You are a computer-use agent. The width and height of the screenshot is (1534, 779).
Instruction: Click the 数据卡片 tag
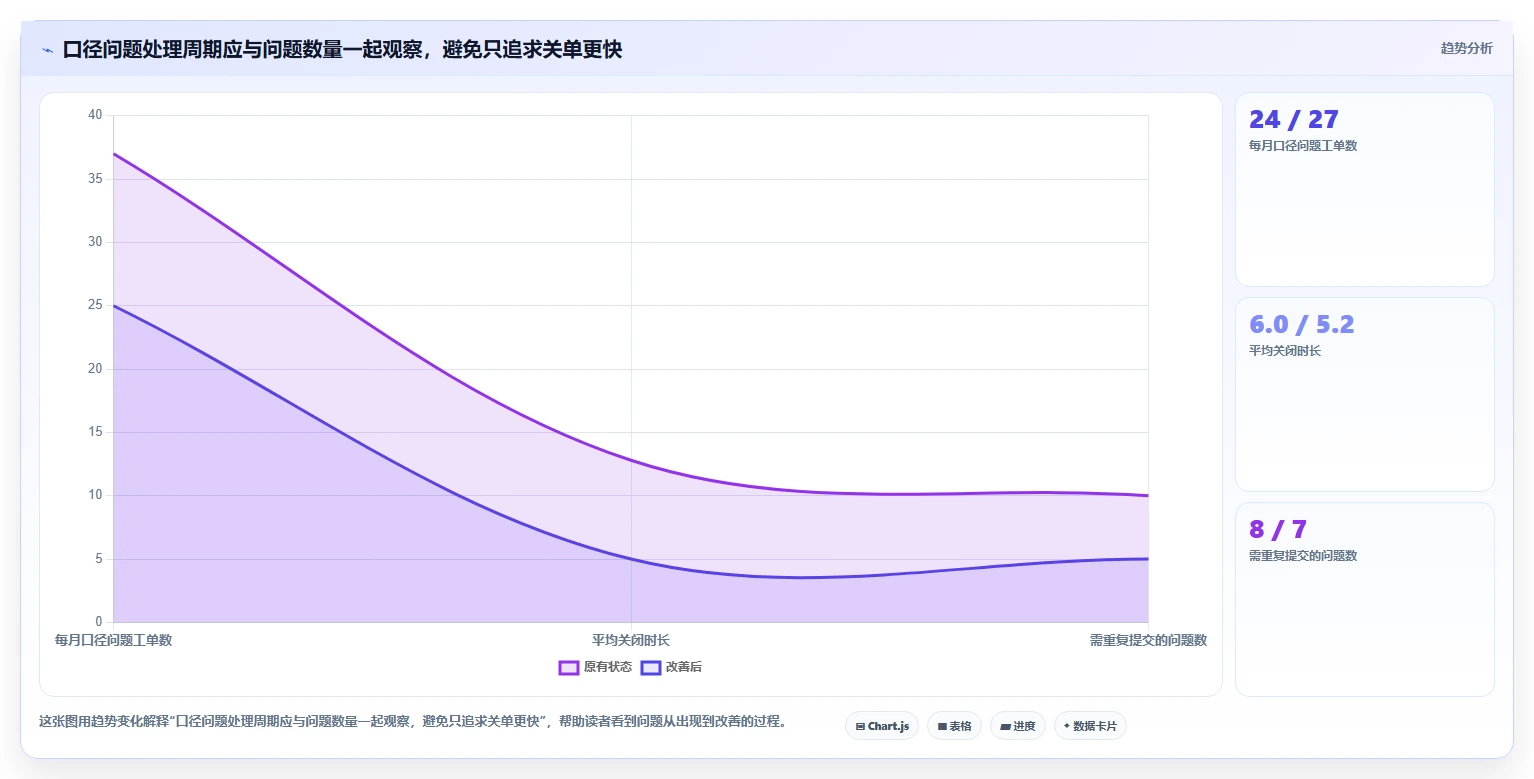point(1090,726)
